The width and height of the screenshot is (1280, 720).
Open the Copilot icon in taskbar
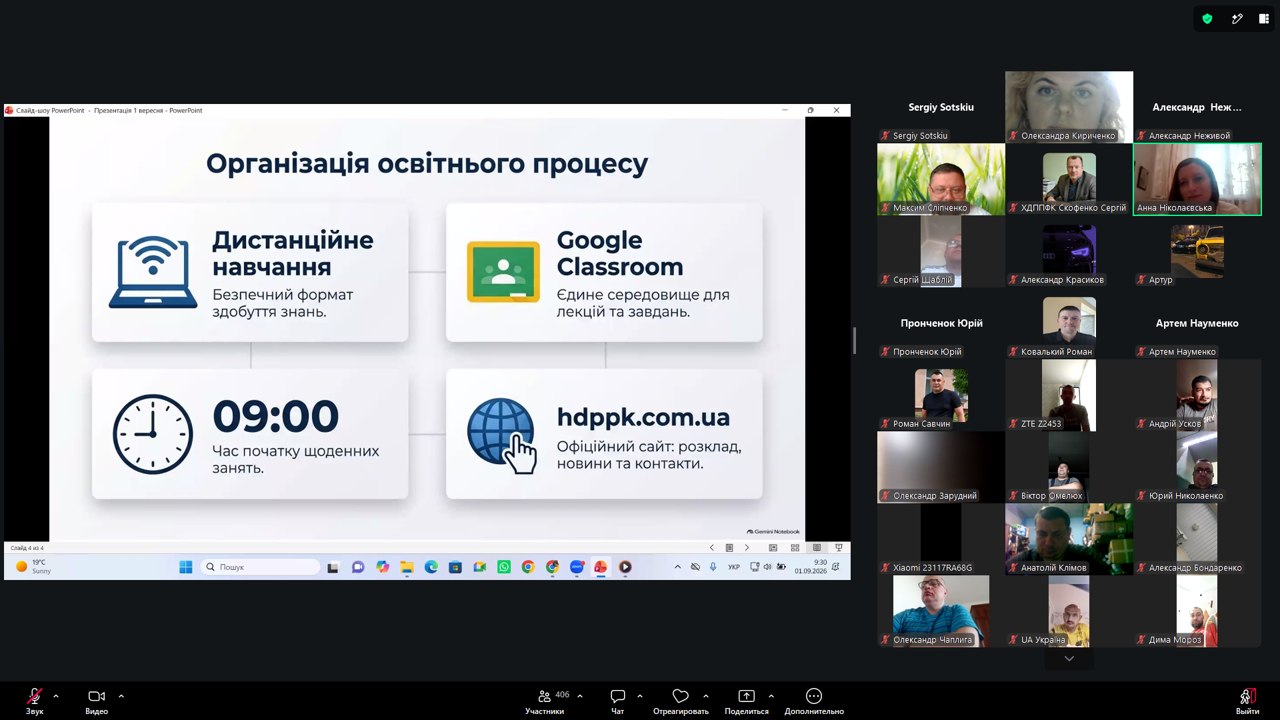(382, 567)
